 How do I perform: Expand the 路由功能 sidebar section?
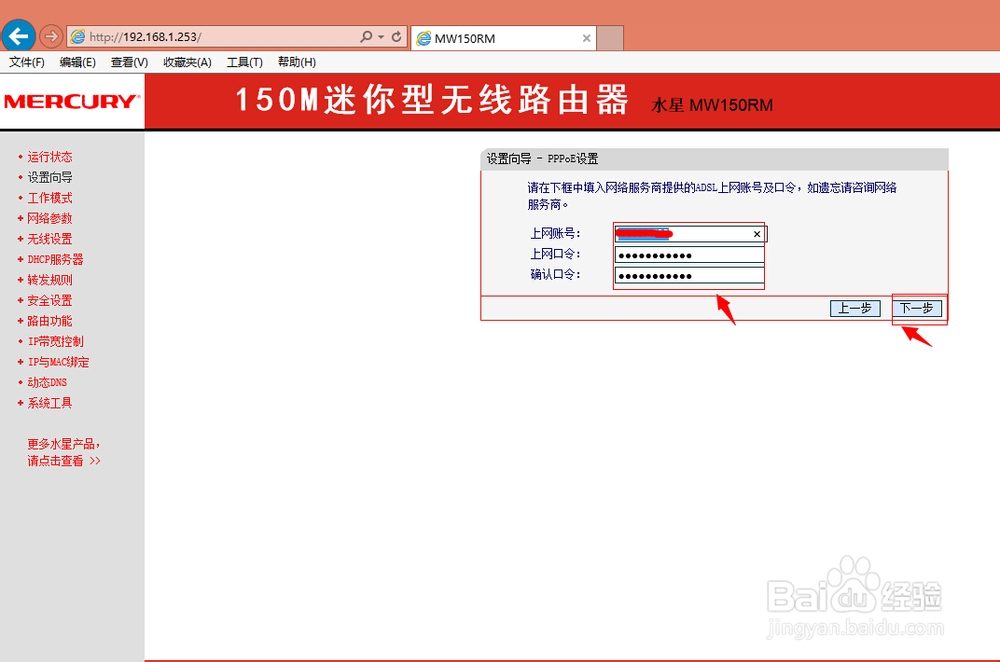[50, 321]
